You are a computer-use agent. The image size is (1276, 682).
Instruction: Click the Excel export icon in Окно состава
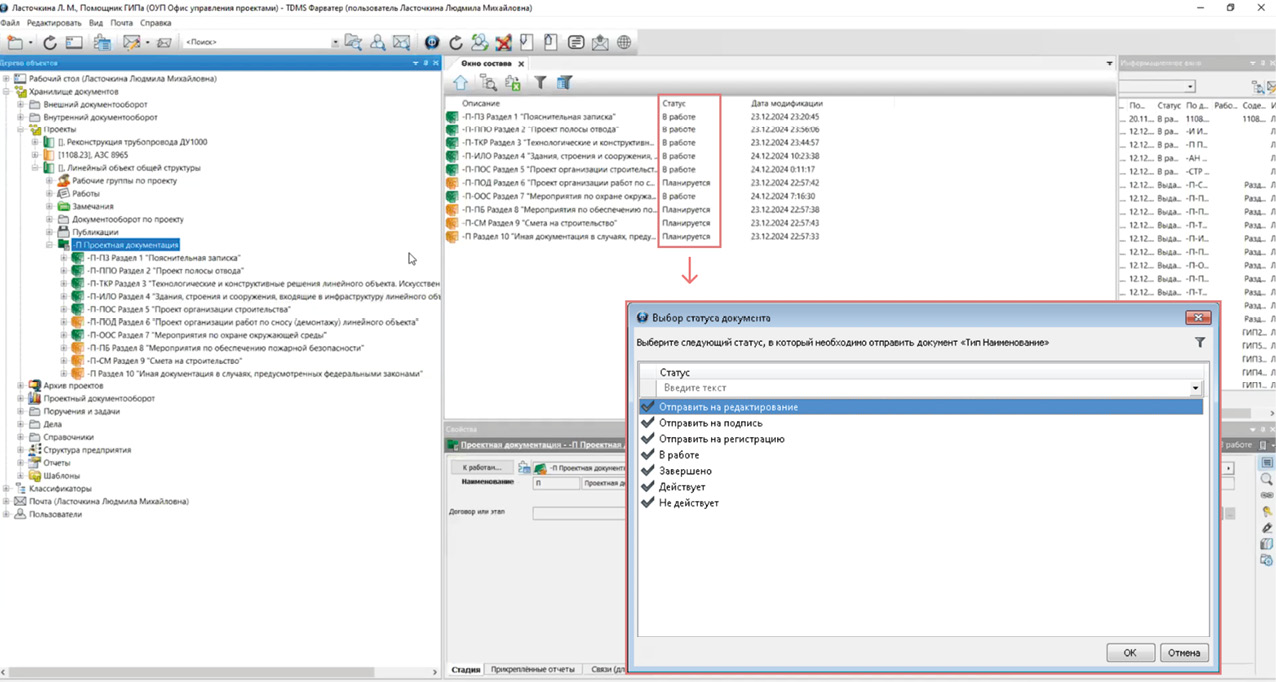pyautogui.click(x=513, y=84)
